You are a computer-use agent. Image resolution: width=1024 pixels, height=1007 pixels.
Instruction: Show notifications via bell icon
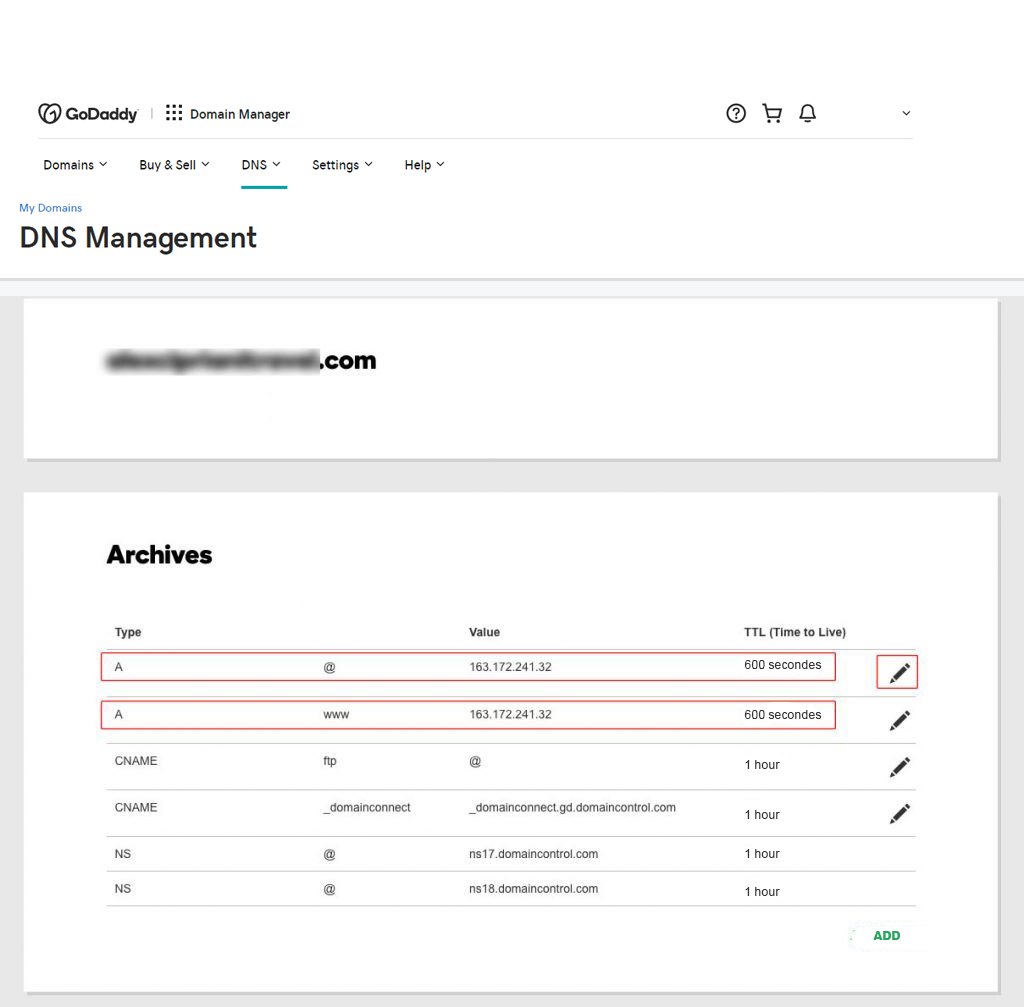[808, 114]
